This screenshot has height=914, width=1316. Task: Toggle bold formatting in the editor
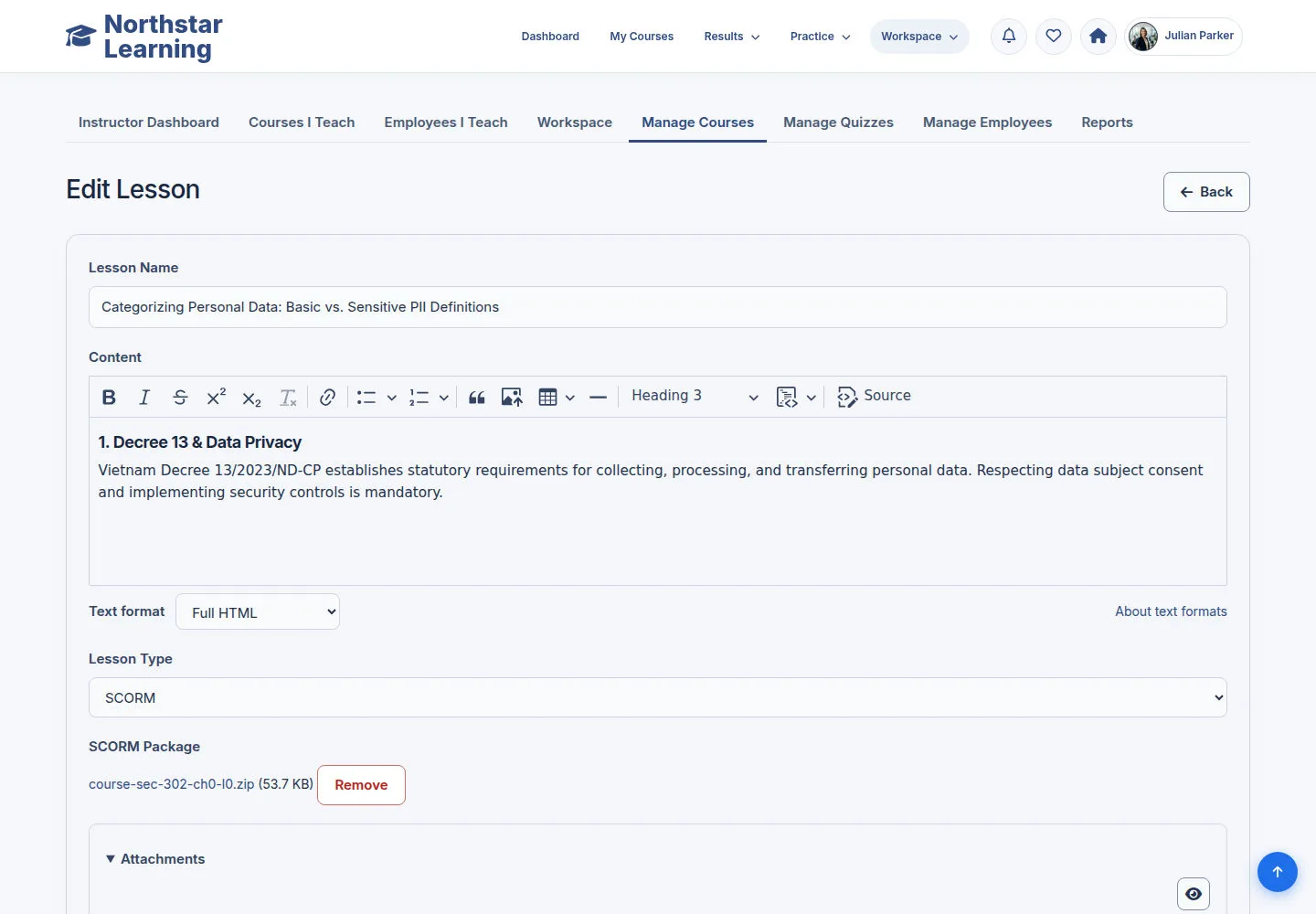click(109, 397)
